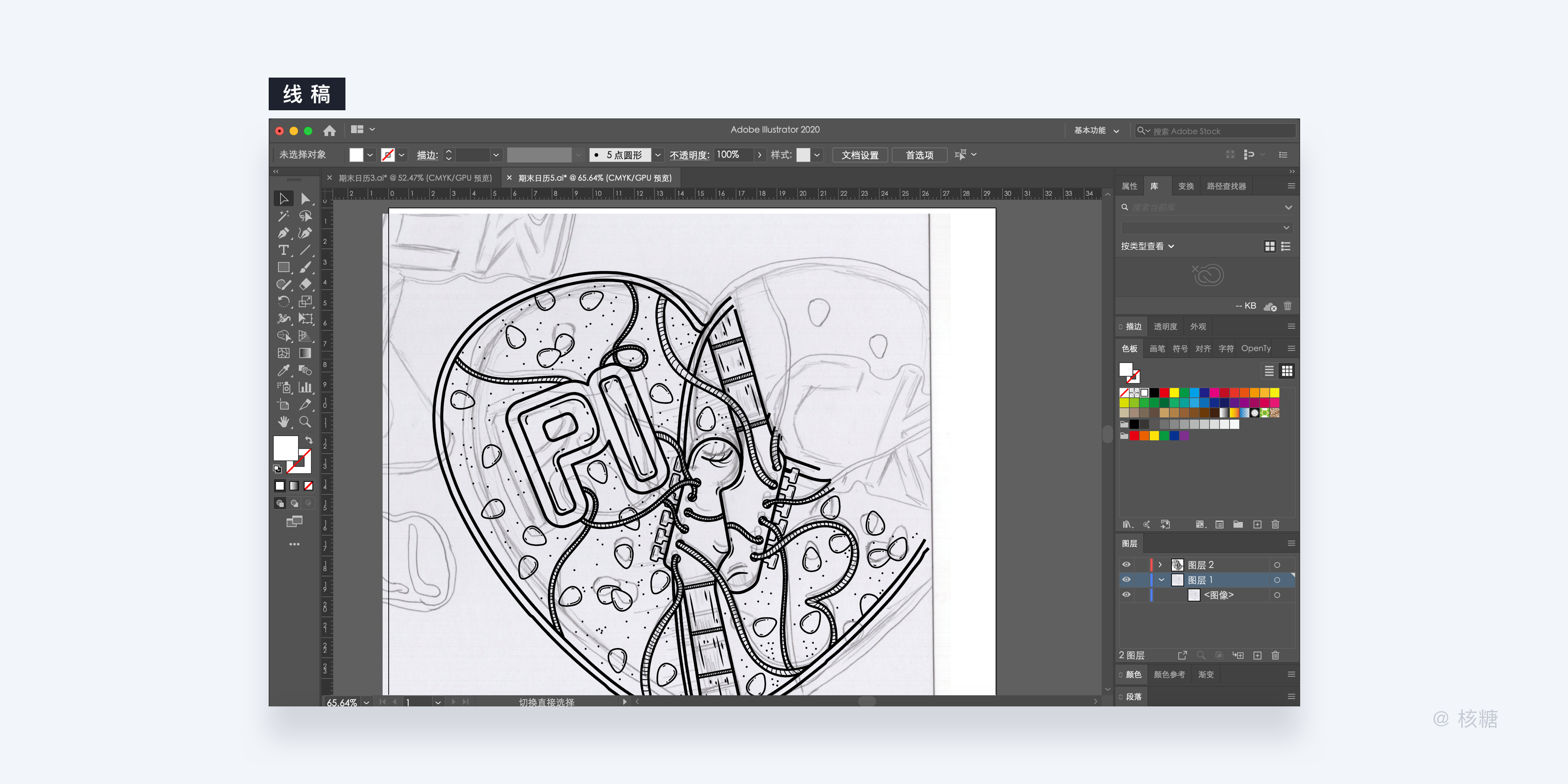Open the 基本功能 workspace dropdown
The width and height of the screenshot is (1568, 784).
coord(1096,130)
